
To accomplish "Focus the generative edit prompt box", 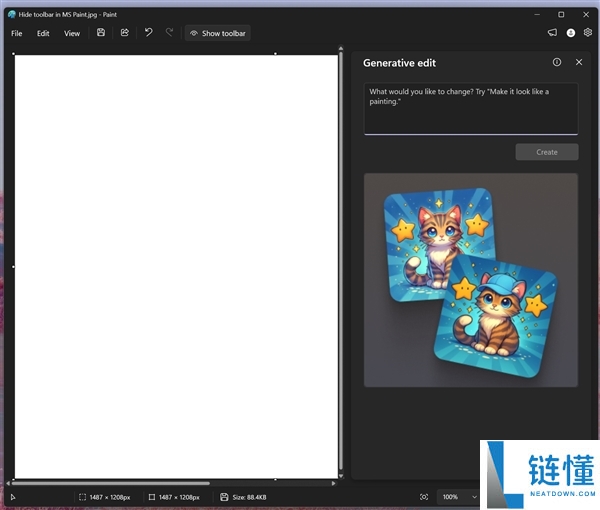I will click(x=471, y=109).
